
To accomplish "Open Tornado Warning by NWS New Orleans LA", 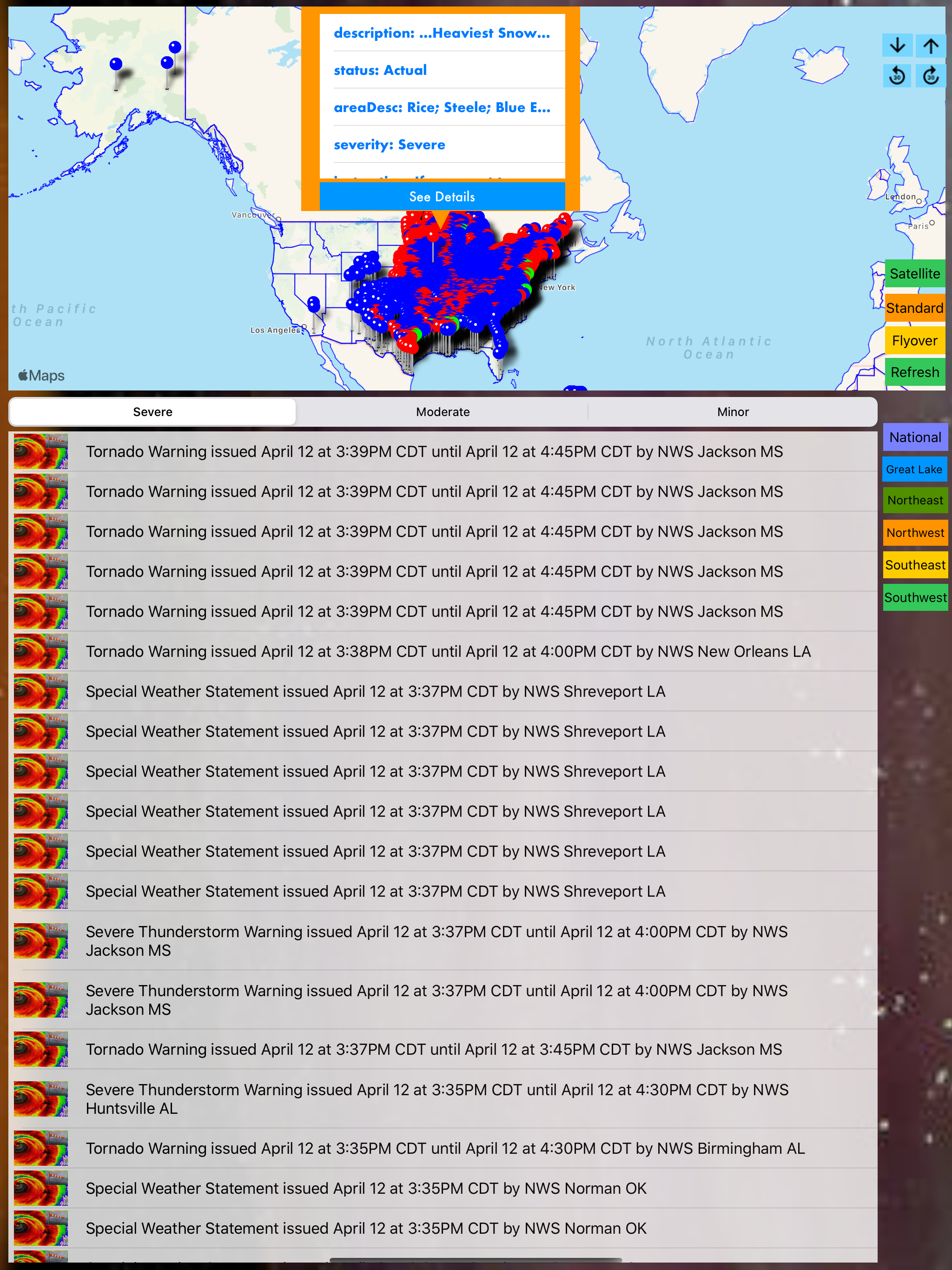I will 443,651.
